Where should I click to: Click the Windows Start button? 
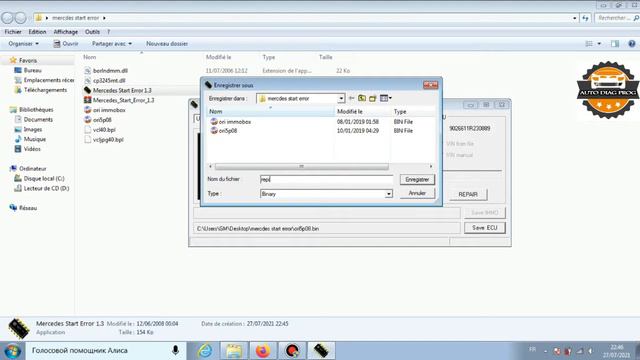coord(12,351)
